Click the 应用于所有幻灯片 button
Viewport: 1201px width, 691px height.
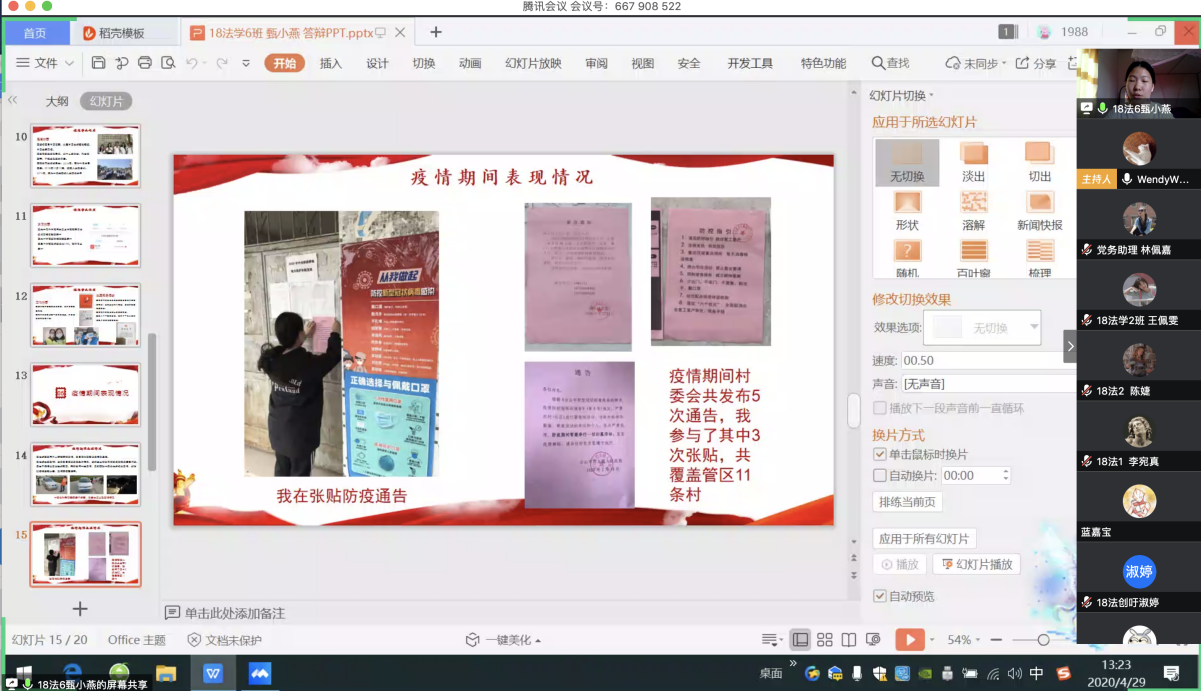click(924, 539)
